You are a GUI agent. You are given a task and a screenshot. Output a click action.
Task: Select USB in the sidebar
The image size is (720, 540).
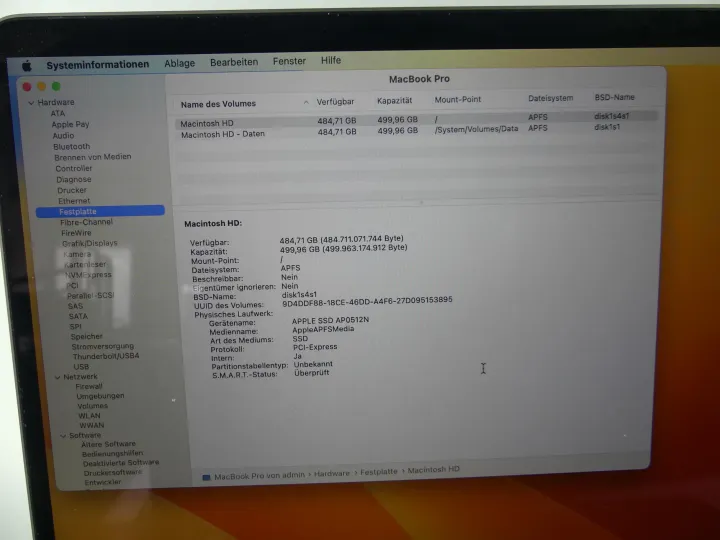coord(81,366)
